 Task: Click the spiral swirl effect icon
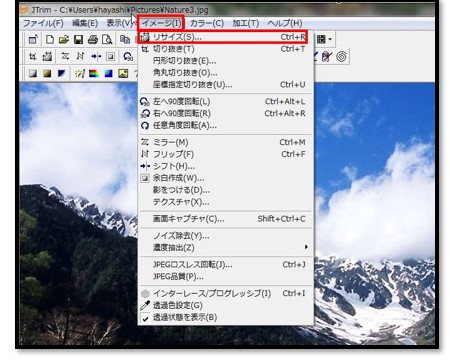pos(341,56)
